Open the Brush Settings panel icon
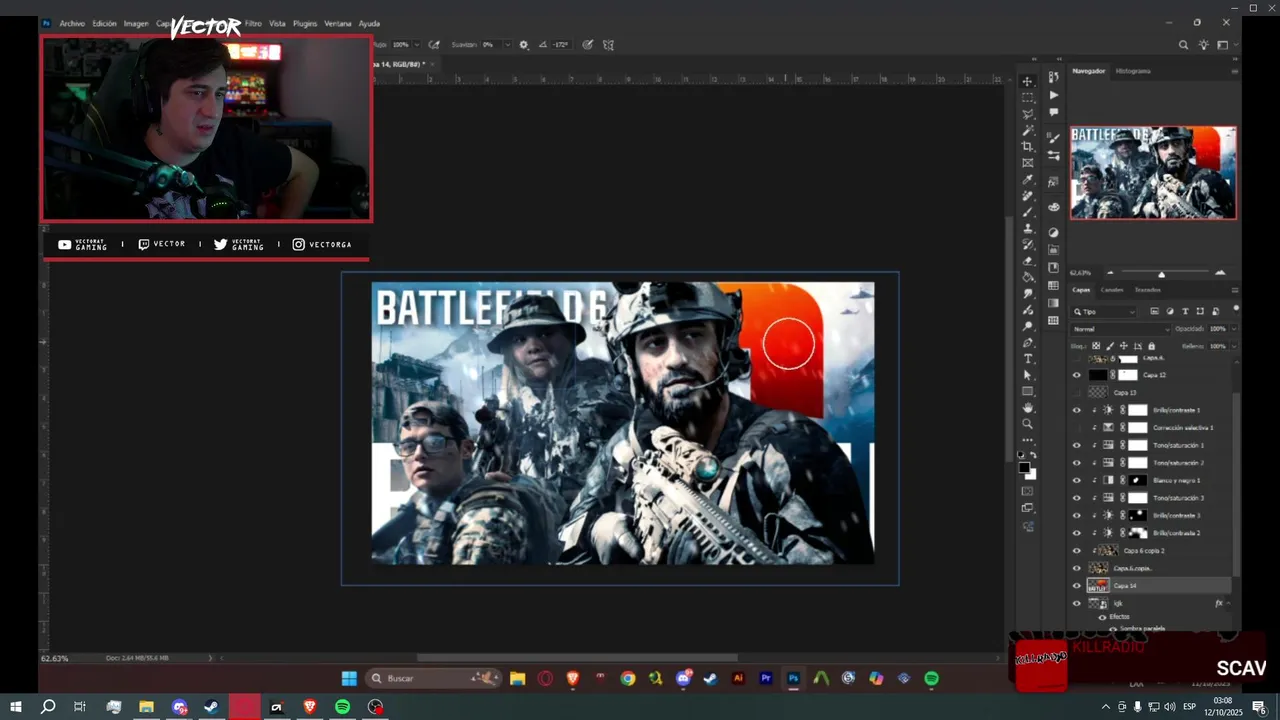This screenshot has width=1280, height=720. [x=1053, y=138]
